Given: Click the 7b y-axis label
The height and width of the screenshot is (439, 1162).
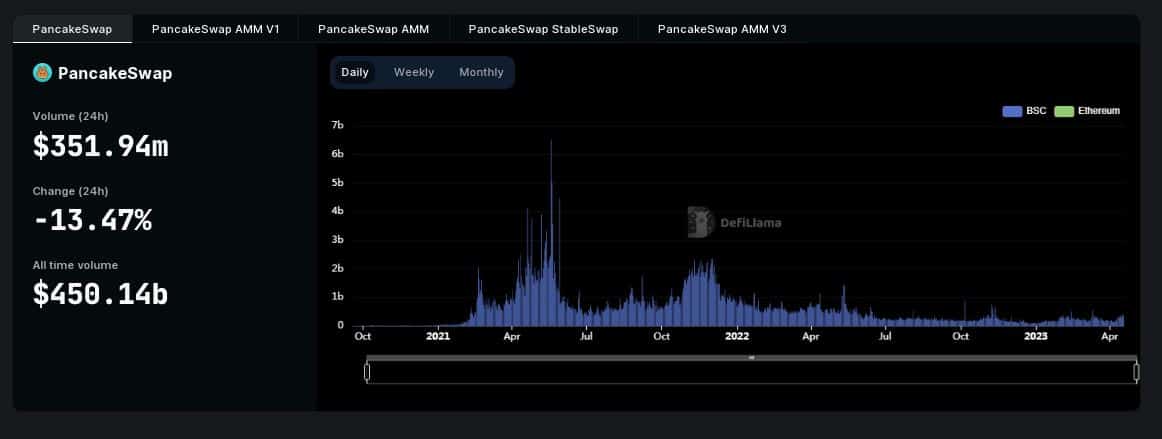Looking at the screenshot, I should (337, 125).
